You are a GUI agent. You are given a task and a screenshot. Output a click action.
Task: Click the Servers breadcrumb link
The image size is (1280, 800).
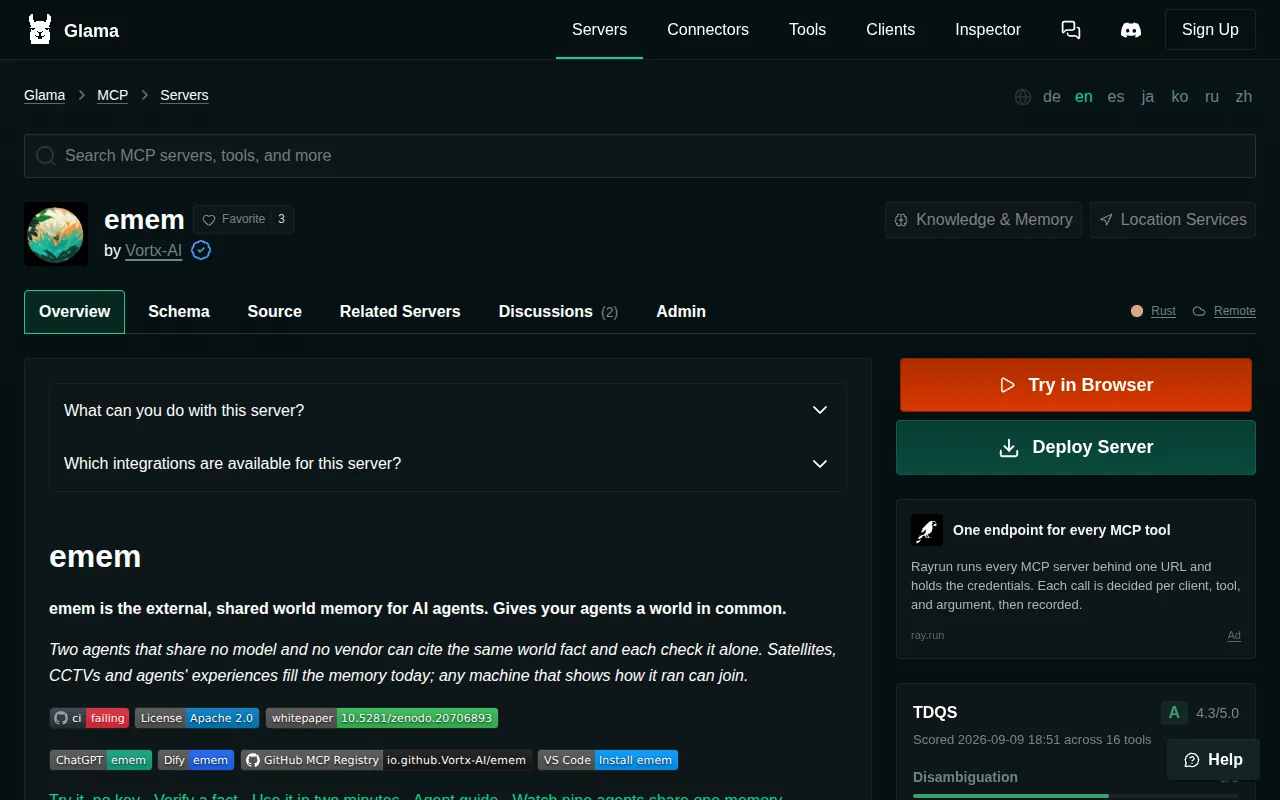tap(184, 95)
